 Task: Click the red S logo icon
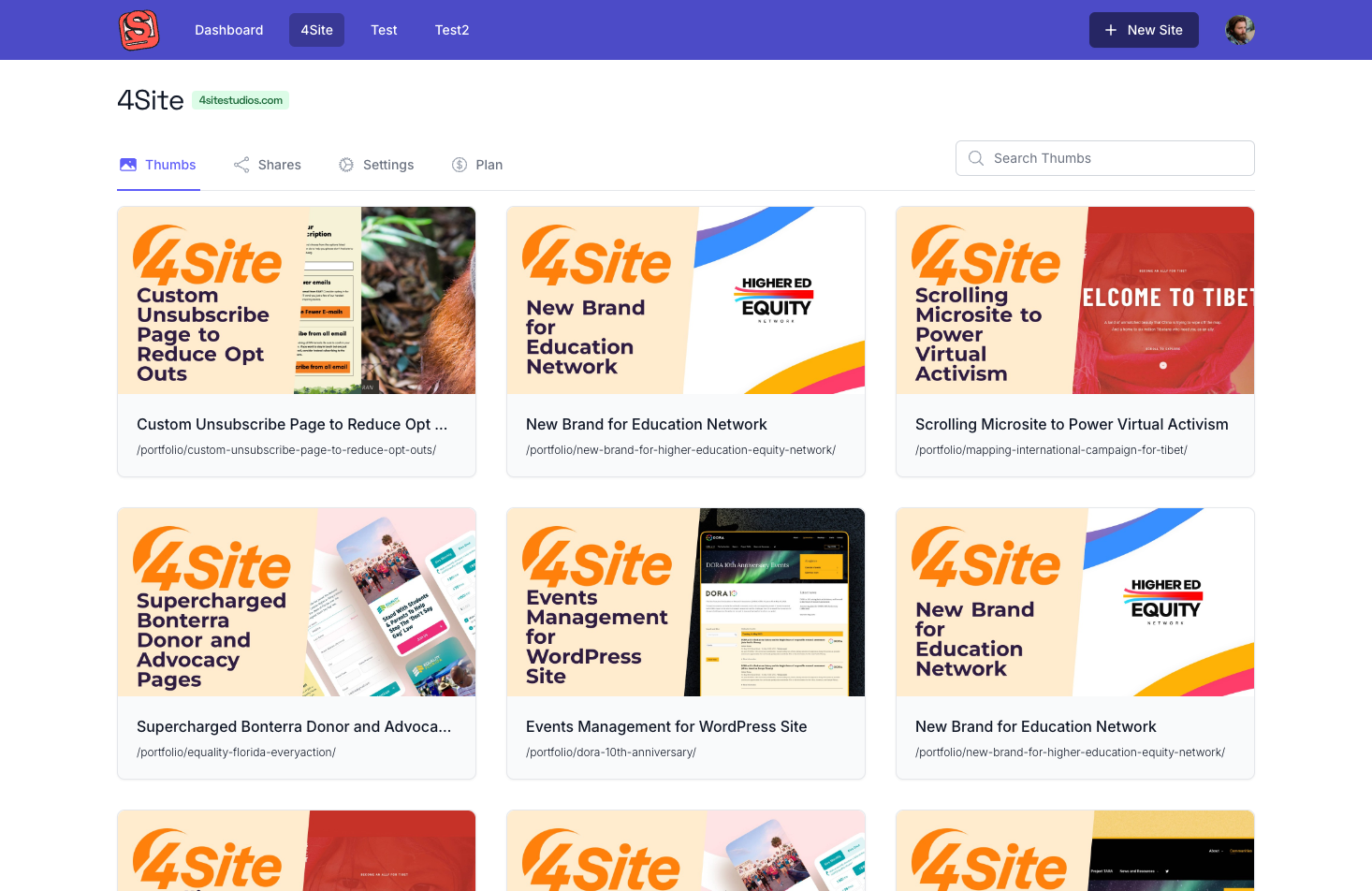click(139, 30)
